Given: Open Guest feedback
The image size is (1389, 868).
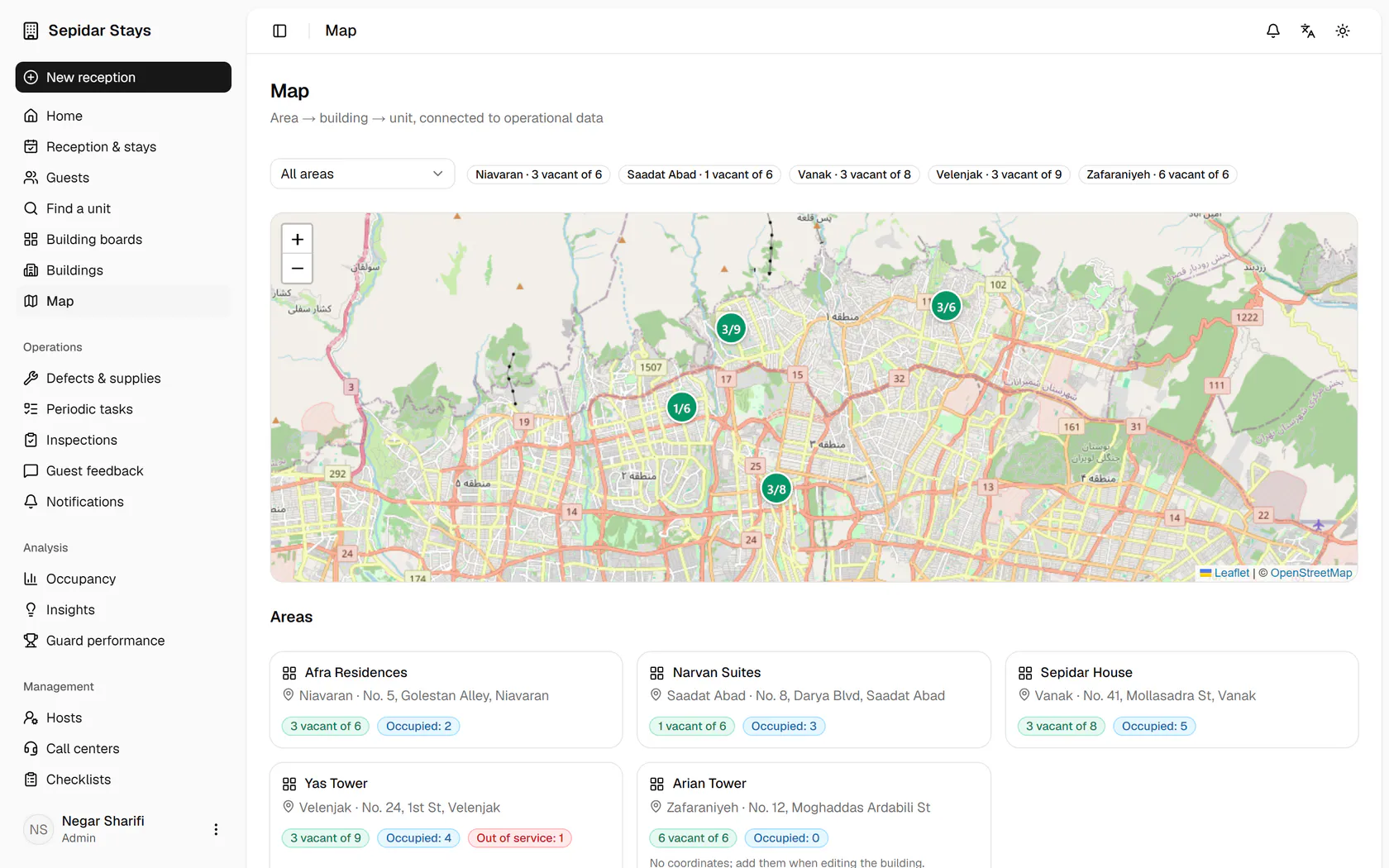Looking at the screenshot, I should click(x=123, y=470).
